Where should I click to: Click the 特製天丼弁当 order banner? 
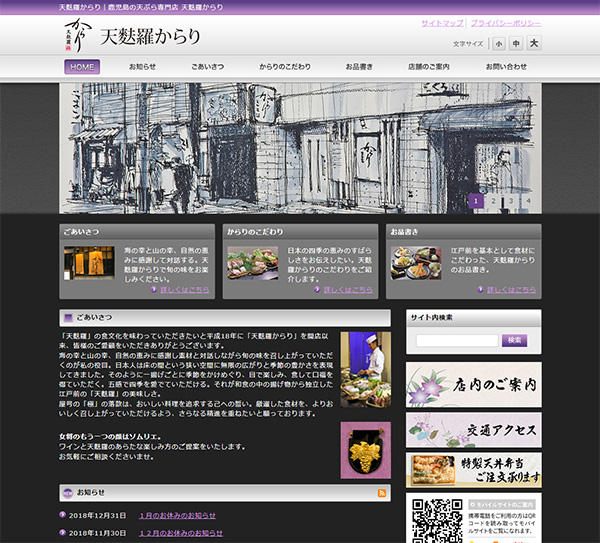(474, 470)
